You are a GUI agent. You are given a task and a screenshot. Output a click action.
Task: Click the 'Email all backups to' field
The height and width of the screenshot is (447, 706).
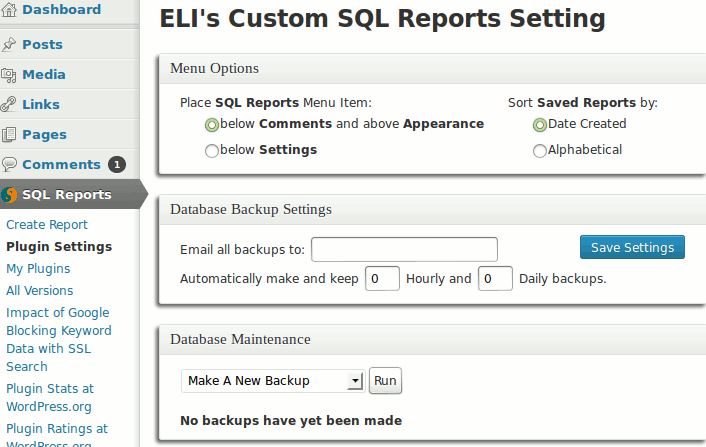[404, 249]
